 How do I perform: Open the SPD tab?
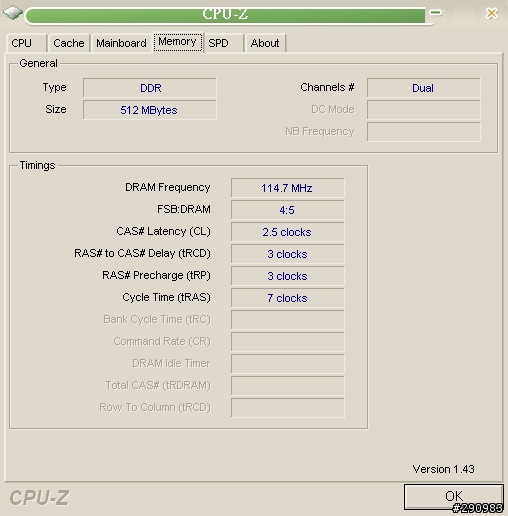(223, 43)
